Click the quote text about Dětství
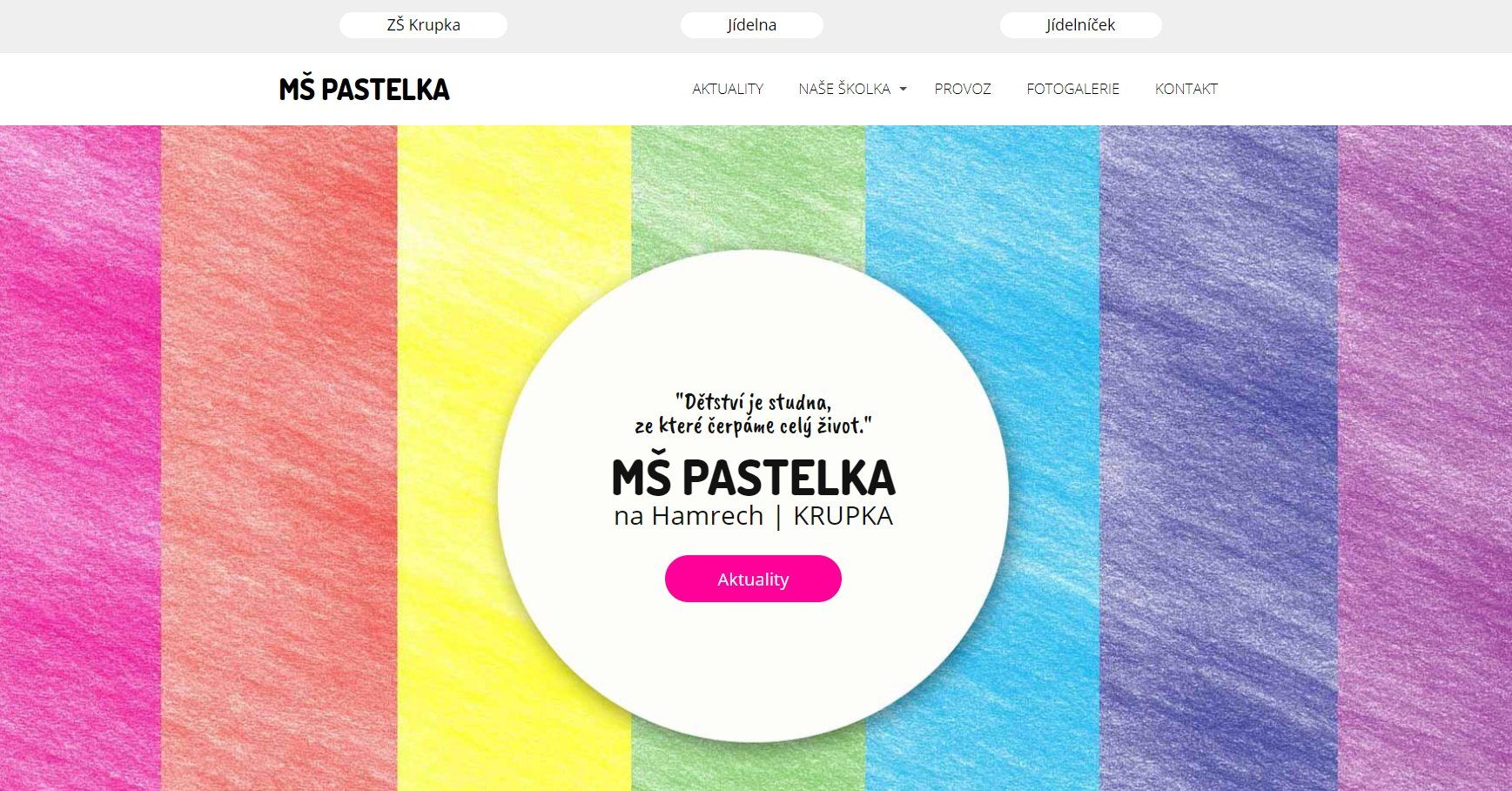Screen dimensions: 1512x791 [x=753, y=413]
